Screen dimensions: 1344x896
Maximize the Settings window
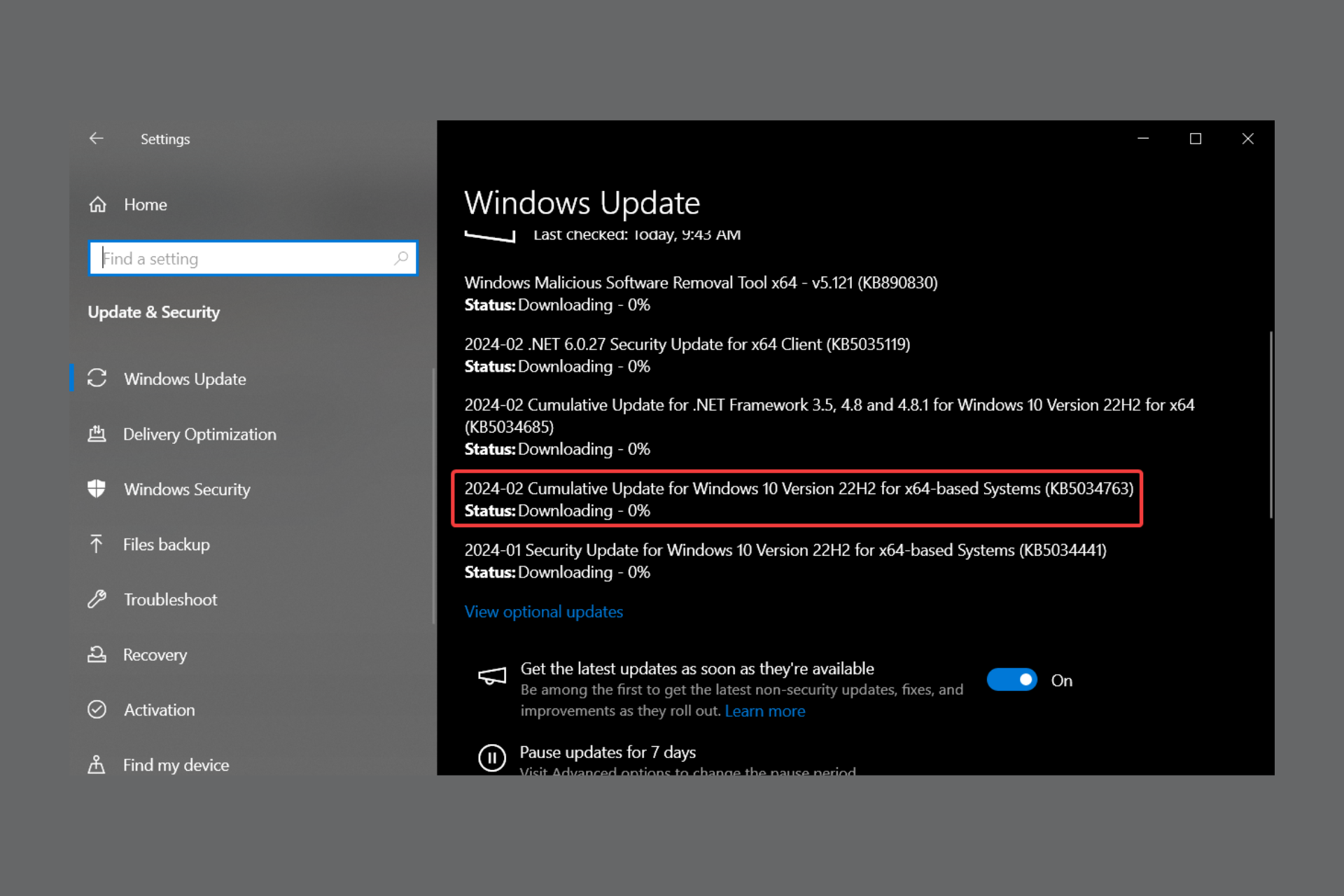pos(1196,139)
